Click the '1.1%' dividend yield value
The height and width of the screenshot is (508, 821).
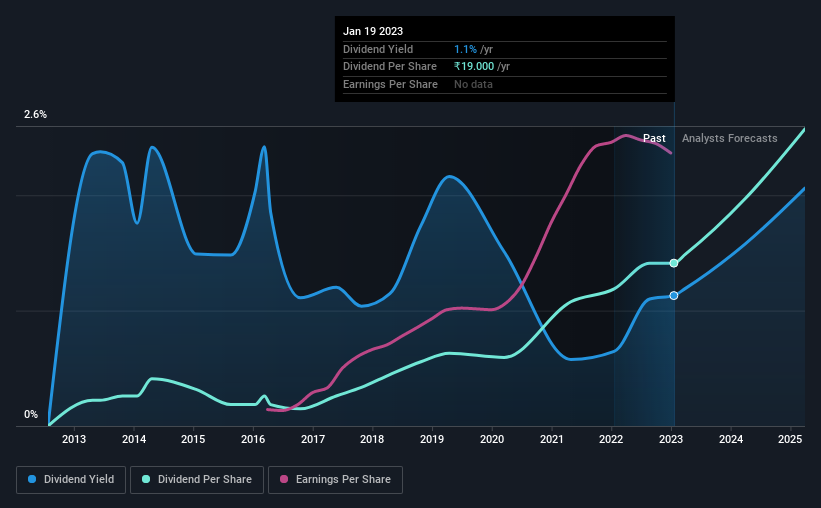pos(465,49)
